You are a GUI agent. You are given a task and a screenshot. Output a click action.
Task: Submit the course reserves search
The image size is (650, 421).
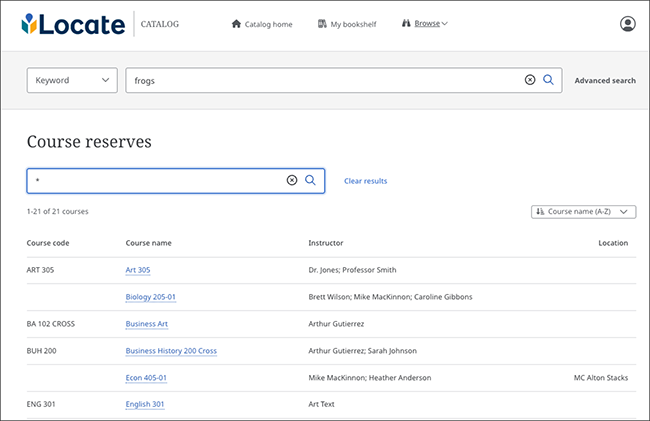point(310,180)
